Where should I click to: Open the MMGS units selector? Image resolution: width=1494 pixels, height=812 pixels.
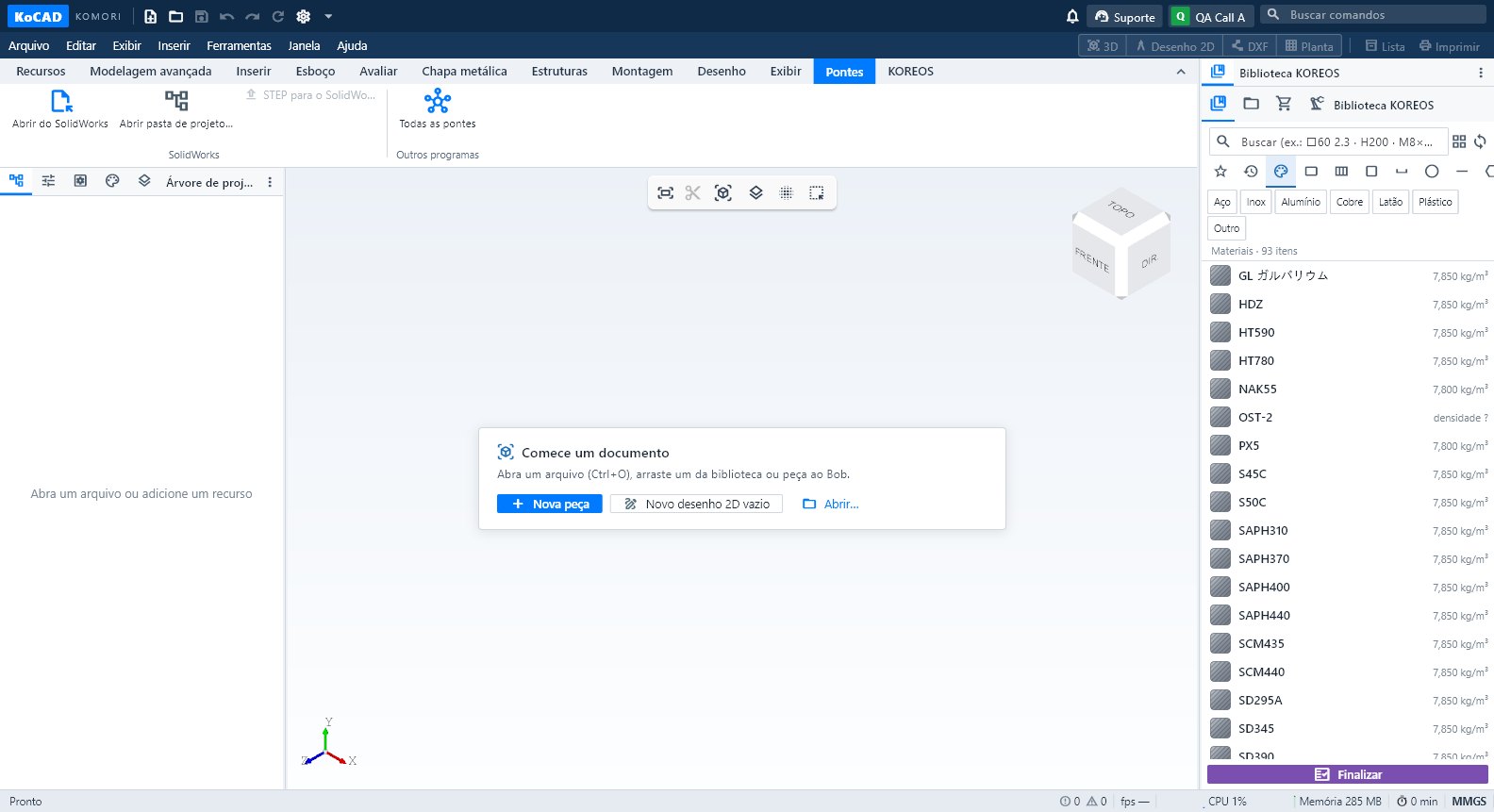[1469, 802]
